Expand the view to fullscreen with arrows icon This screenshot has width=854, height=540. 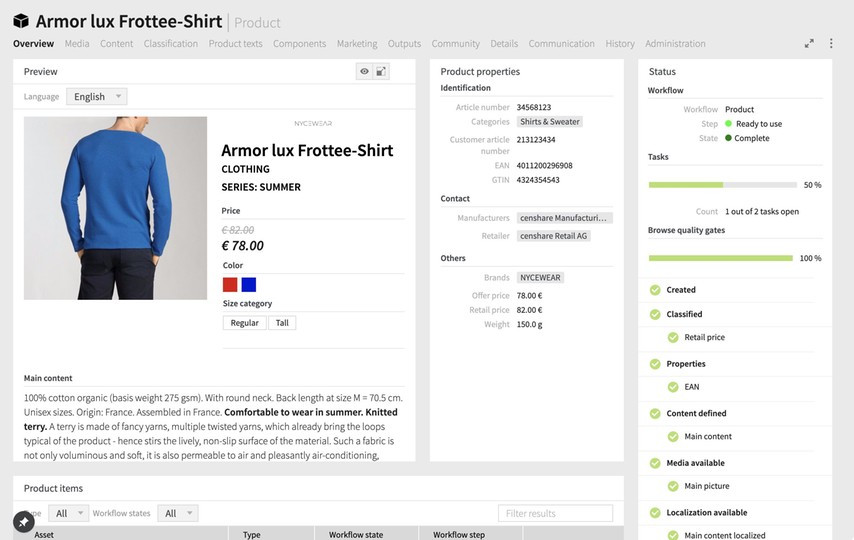tap(809, 44)
